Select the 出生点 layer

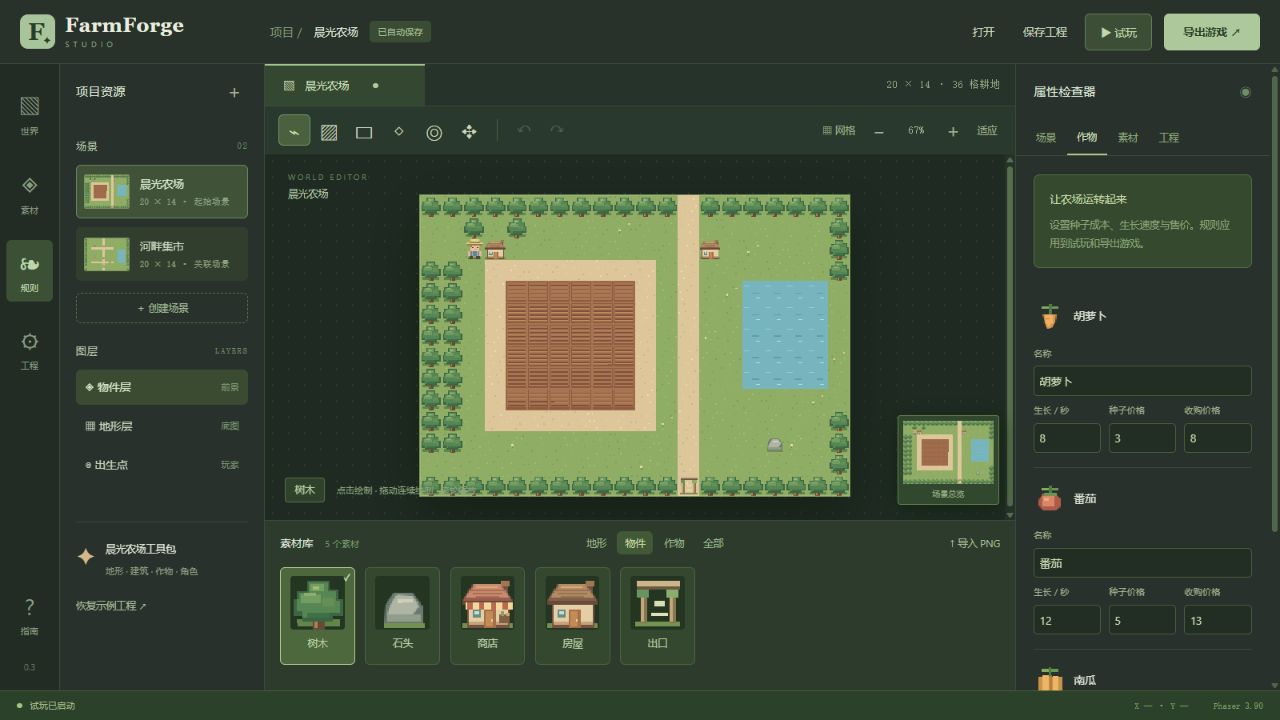click(162, 465)
